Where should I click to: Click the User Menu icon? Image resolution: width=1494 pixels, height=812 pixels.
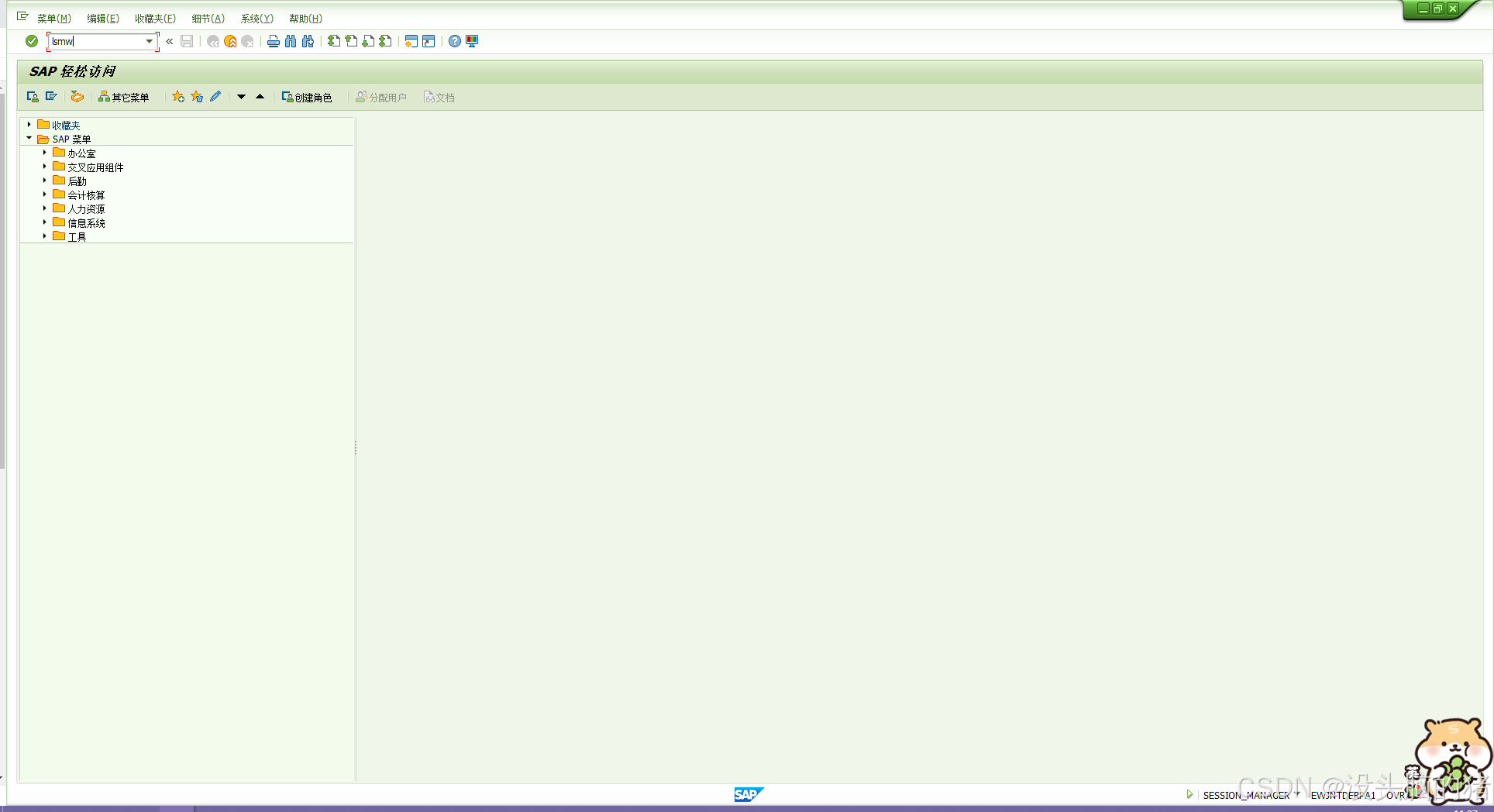(33, 97)
